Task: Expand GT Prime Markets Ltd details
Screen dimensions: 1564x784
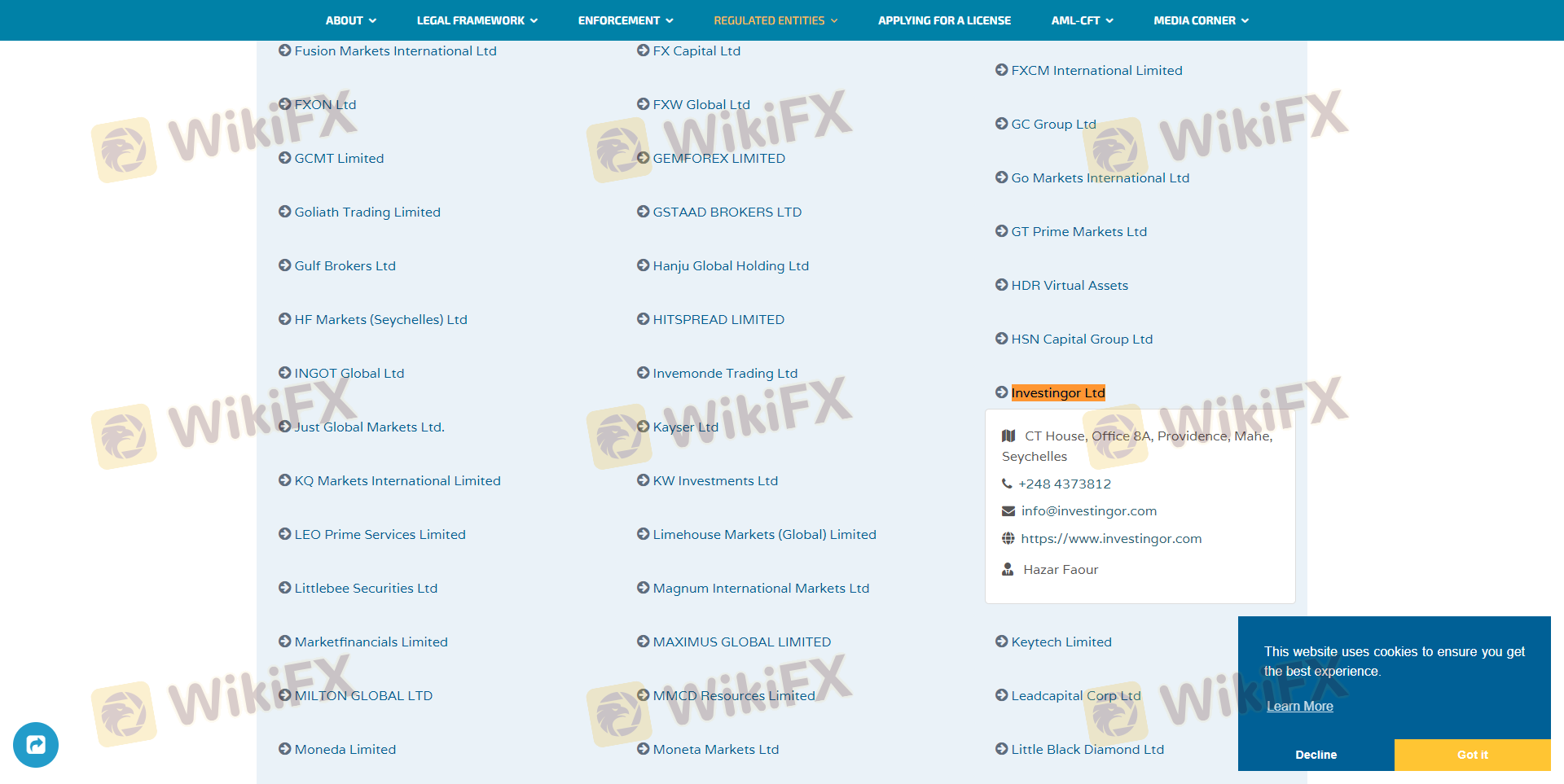Action: [x=1079, y=231]
